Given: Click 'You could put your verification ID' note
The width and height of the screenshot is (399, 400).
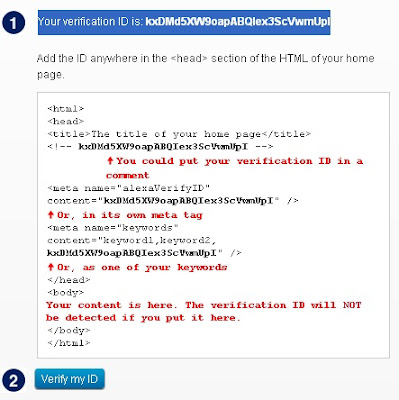Looking at the screenshot, I should click(x=235, y=168).
